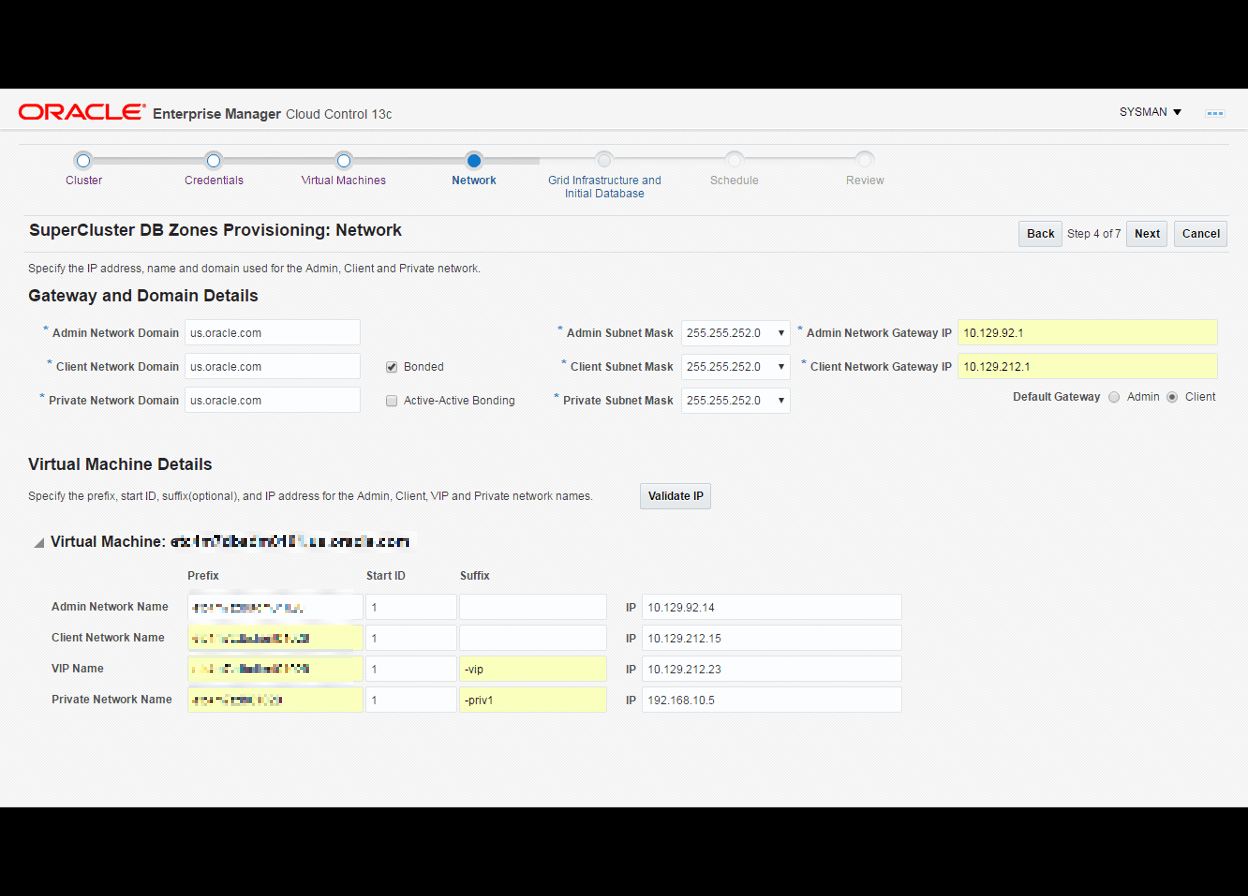Open the SYSMAN user dropdown
Viewport: 1248px width, 896px height.
1151,112
